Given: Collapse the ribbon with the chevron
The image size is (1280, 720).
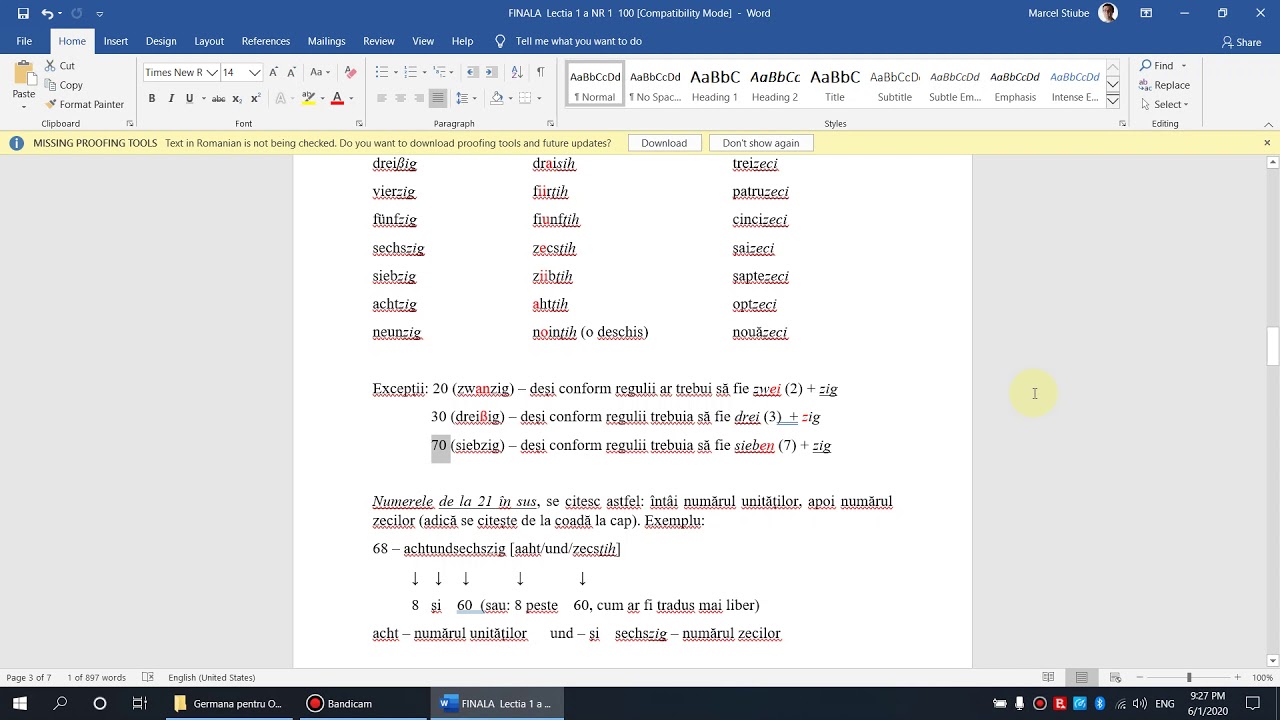Looking at the screenshot, I should [1267, 123].
